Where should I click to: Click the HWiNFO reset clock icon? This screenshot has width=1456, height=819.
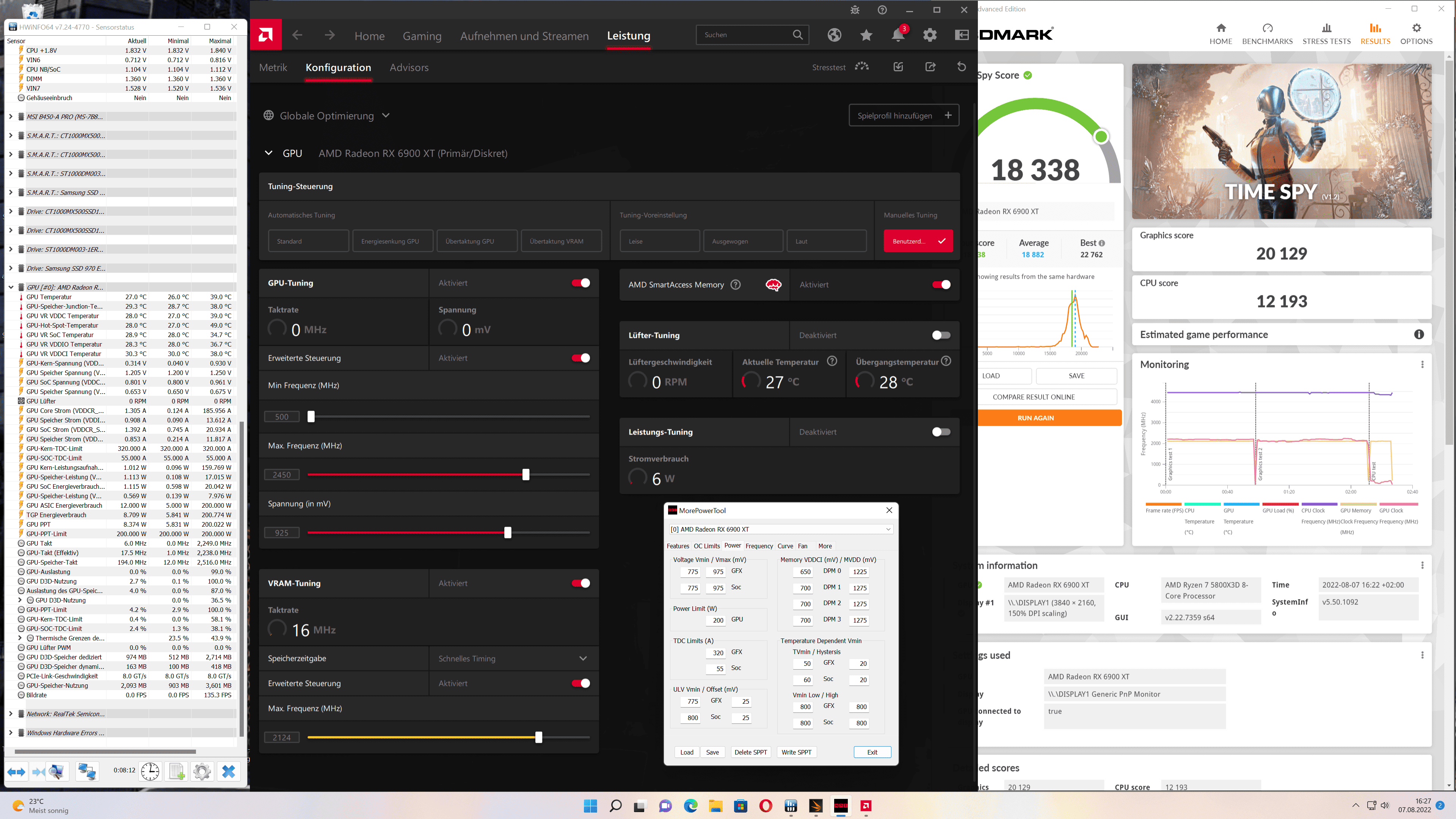coord(150,771)
